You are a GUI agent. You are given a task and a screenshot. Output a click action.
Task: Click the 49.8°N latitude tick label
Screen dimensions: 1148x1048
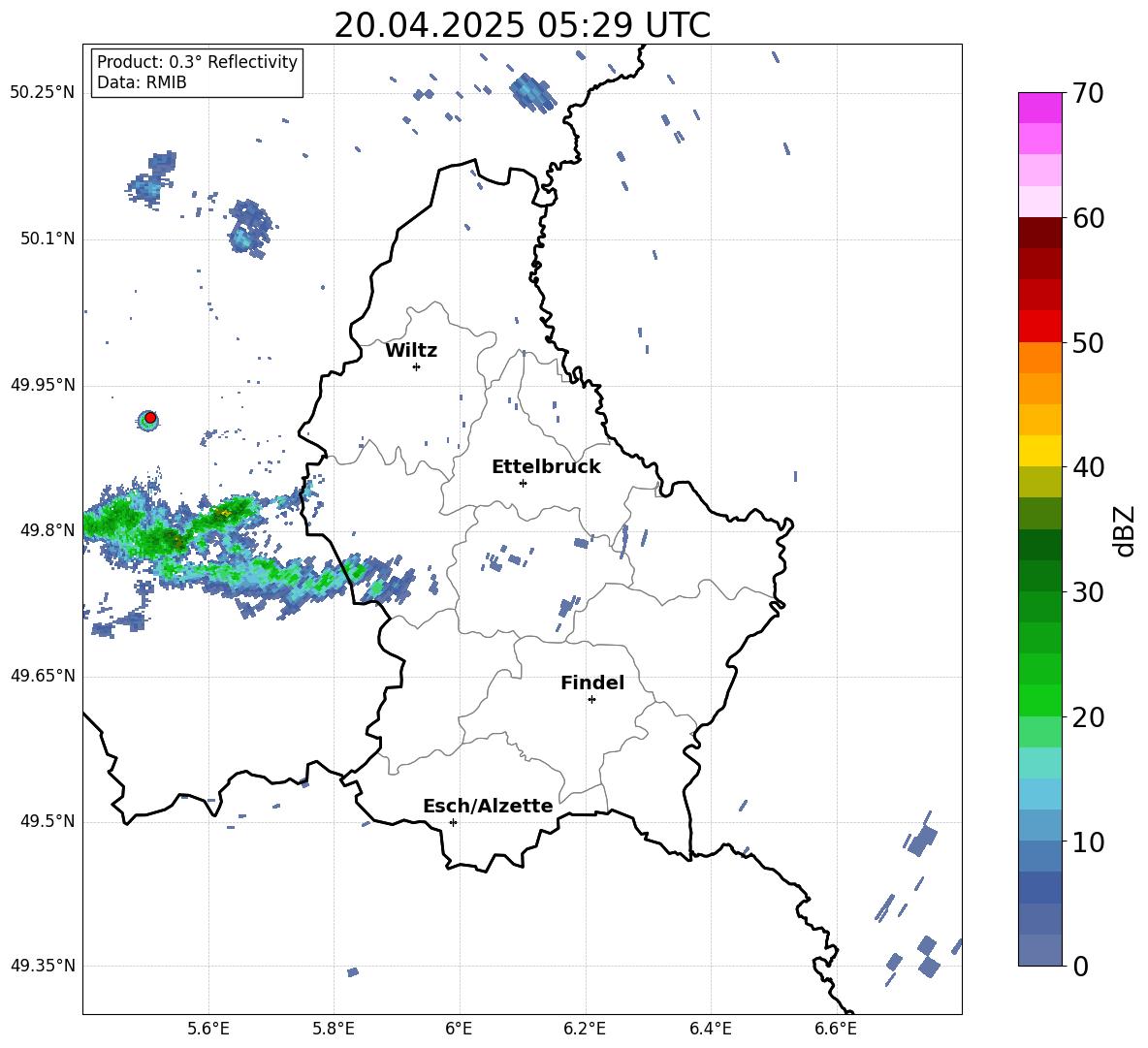tap(48, 530)
